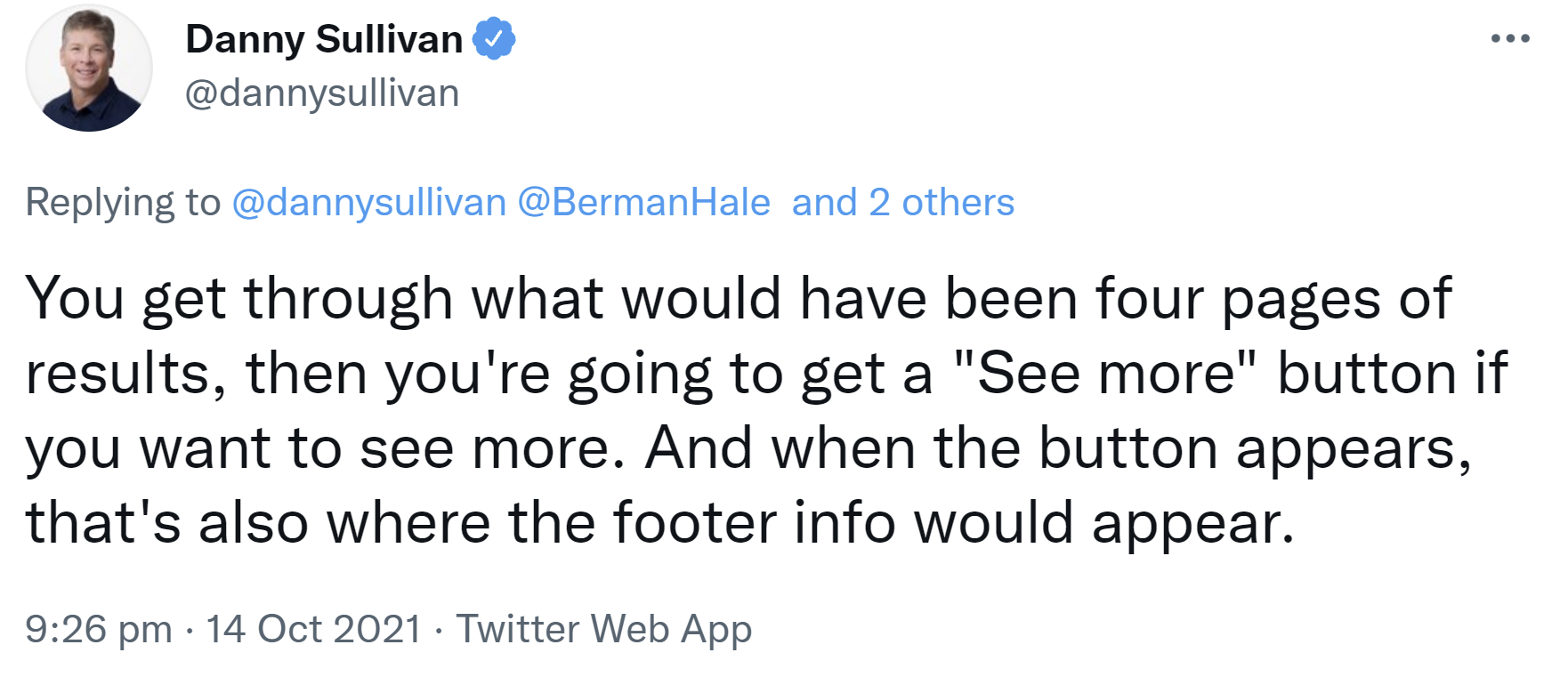This screenshot has height=685, width=1568.
Task: Open the @BermanHale mention link
Action: click(x=643, y=203)
